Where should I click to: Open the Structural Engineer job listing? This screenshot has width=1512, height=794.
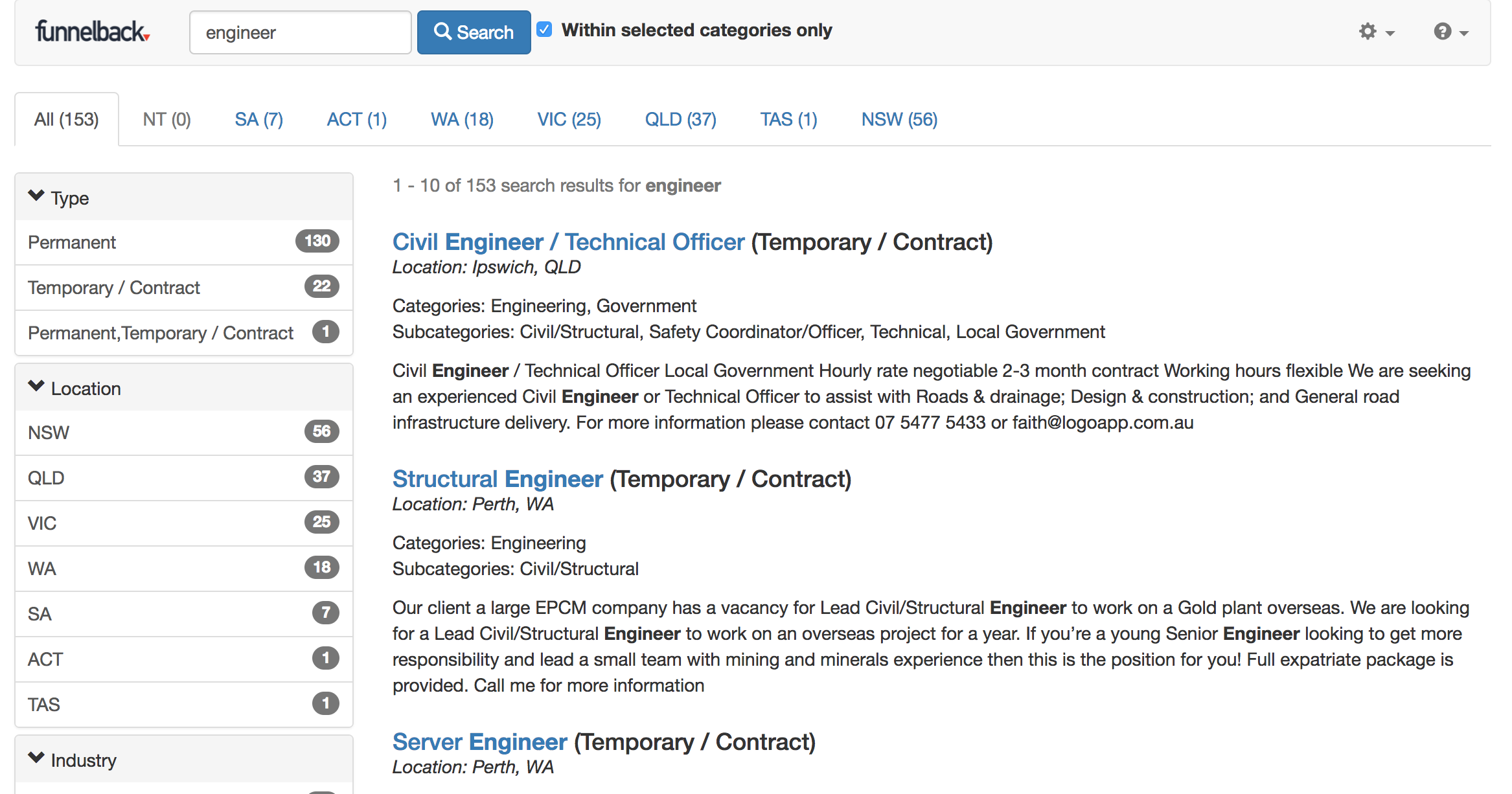tap(498, 479)
